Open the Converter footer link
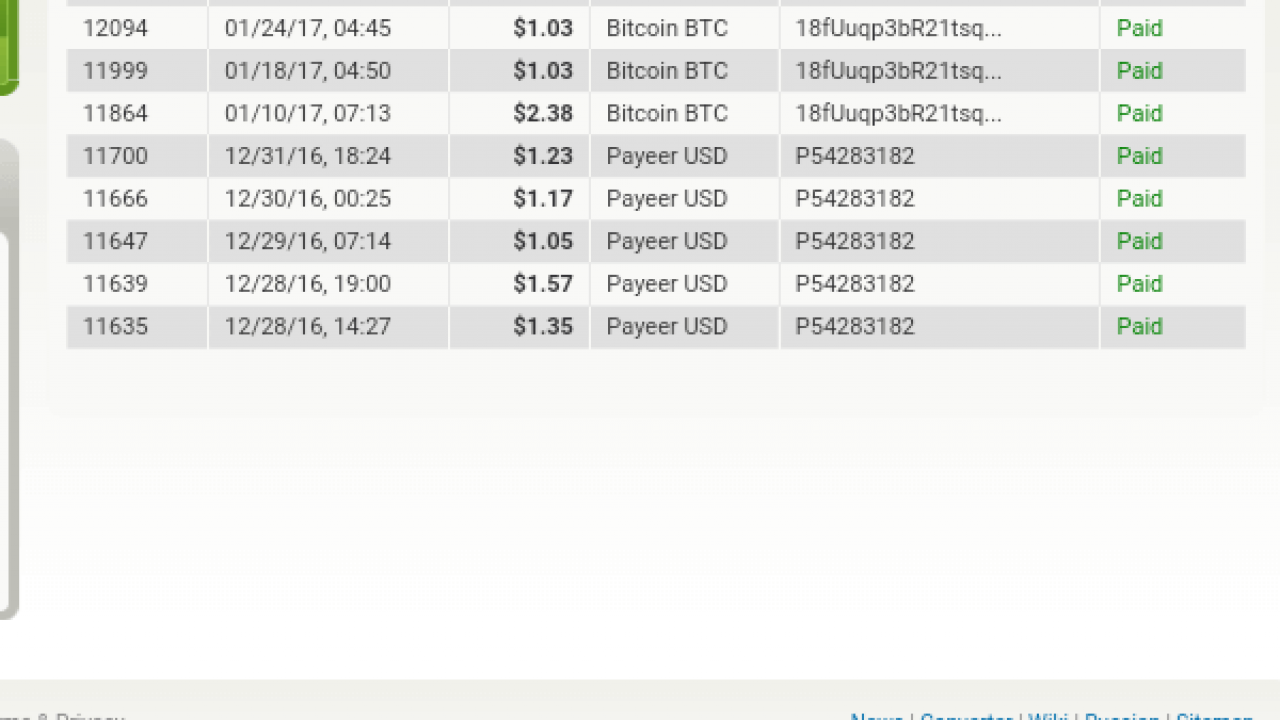This screenshot has width=1280, height=720. tap(966, 716)
